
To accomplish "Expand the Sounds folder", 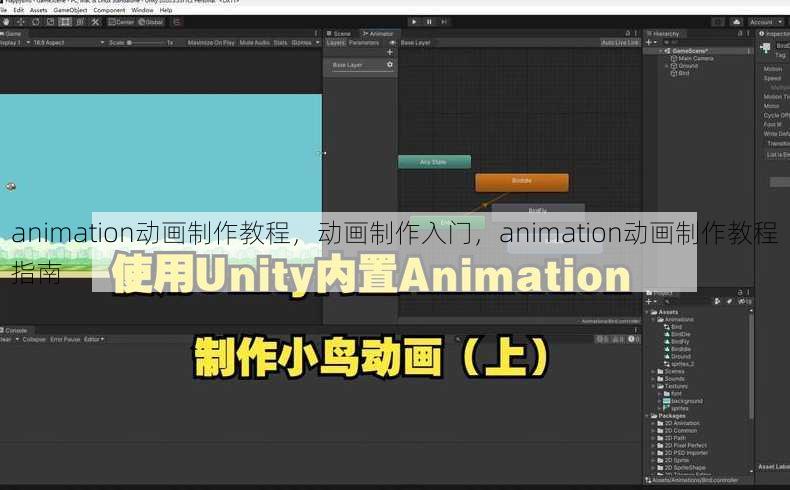I will click(x=654, y=379).
